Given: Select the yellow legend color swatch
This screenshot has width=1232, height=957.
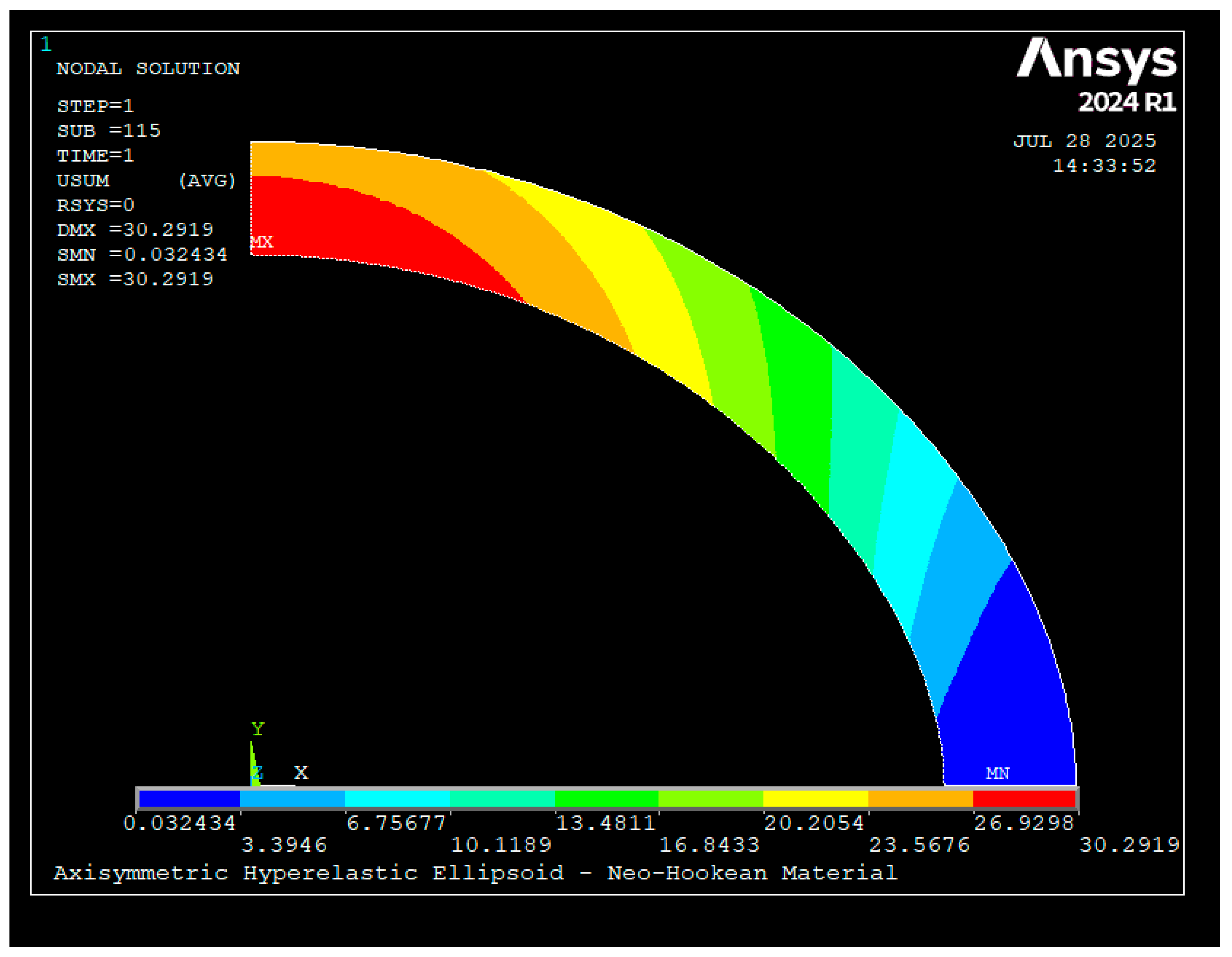Looking at the screenshot, I should pyautogui.click(x=815, y=799).
